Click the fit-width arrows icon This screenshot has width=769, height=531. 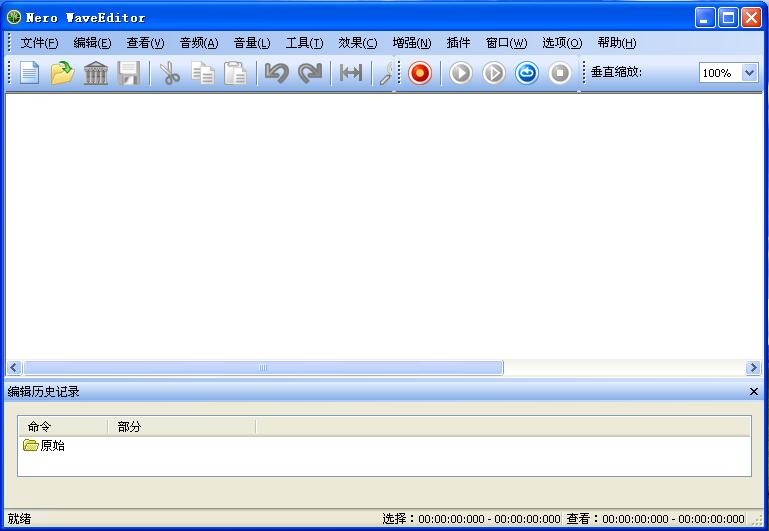tap(351, 73)
